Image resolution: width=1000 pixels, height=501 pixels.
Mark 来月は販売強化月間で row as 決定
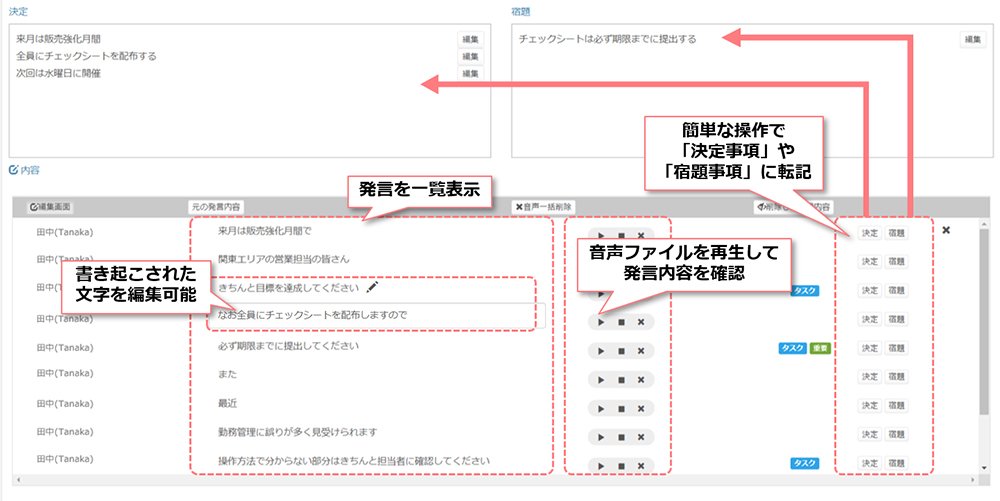pos(870,233)
